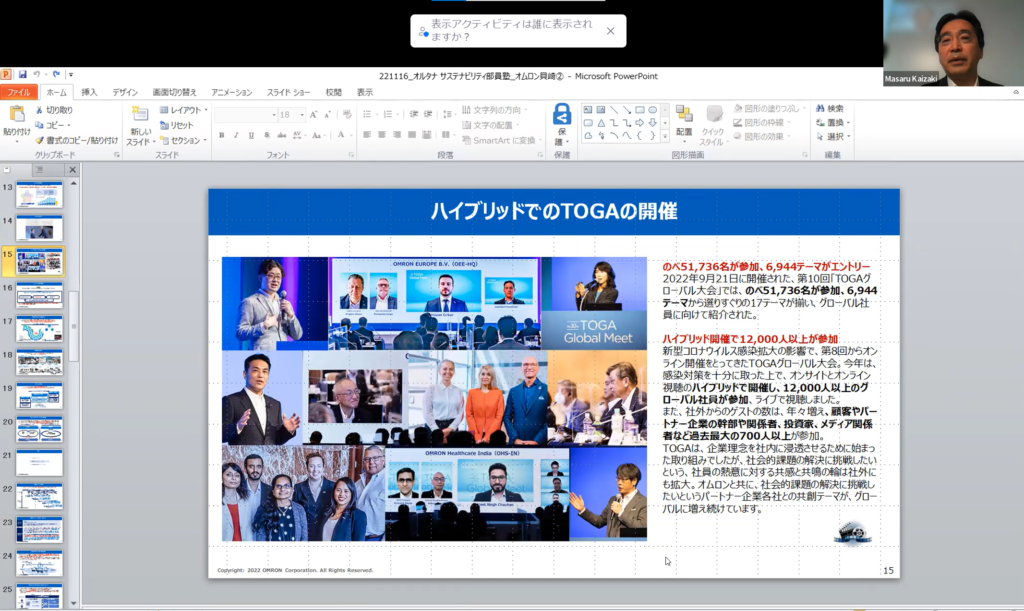Toggle center text alignment

382,135
